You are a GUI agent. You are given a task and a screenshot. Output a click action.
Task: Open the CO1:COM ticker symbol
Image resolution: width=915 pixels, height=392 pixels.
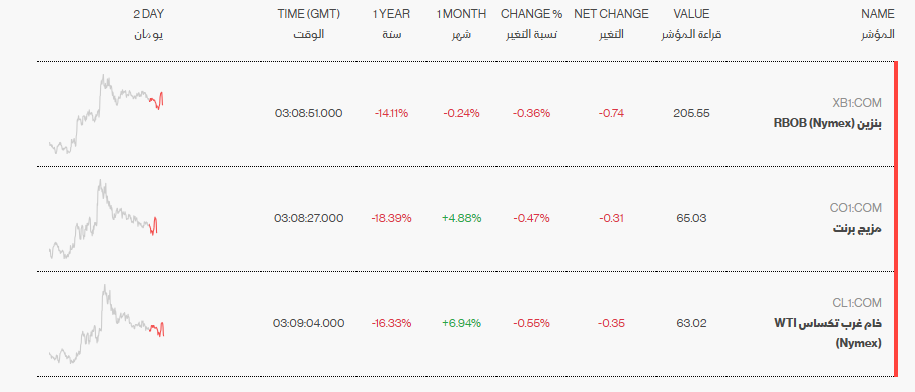click(856, 208)
